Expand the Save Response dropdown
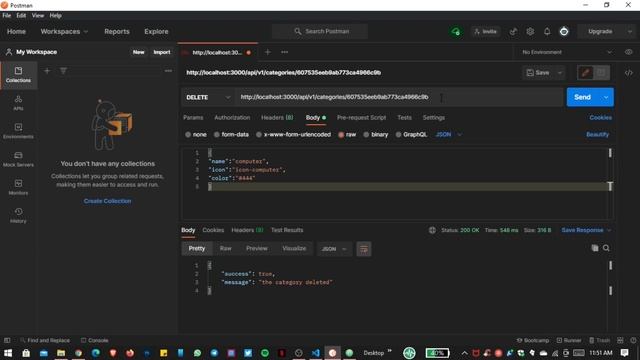 click(x=609, y=230)
